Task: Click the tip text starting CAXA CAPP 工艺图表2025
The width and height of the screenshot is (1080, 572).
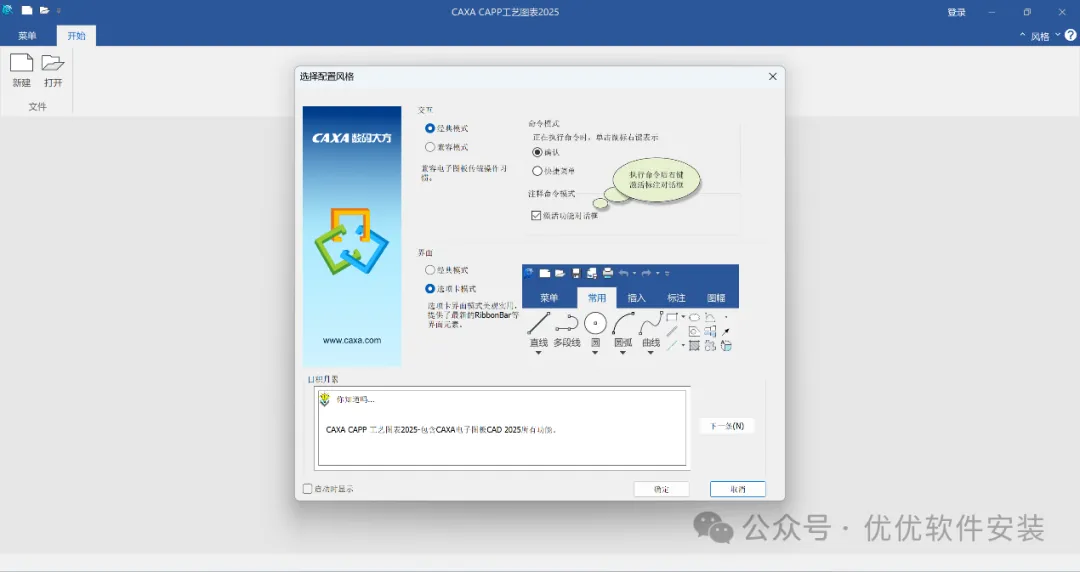Action: tap(441, 429)
